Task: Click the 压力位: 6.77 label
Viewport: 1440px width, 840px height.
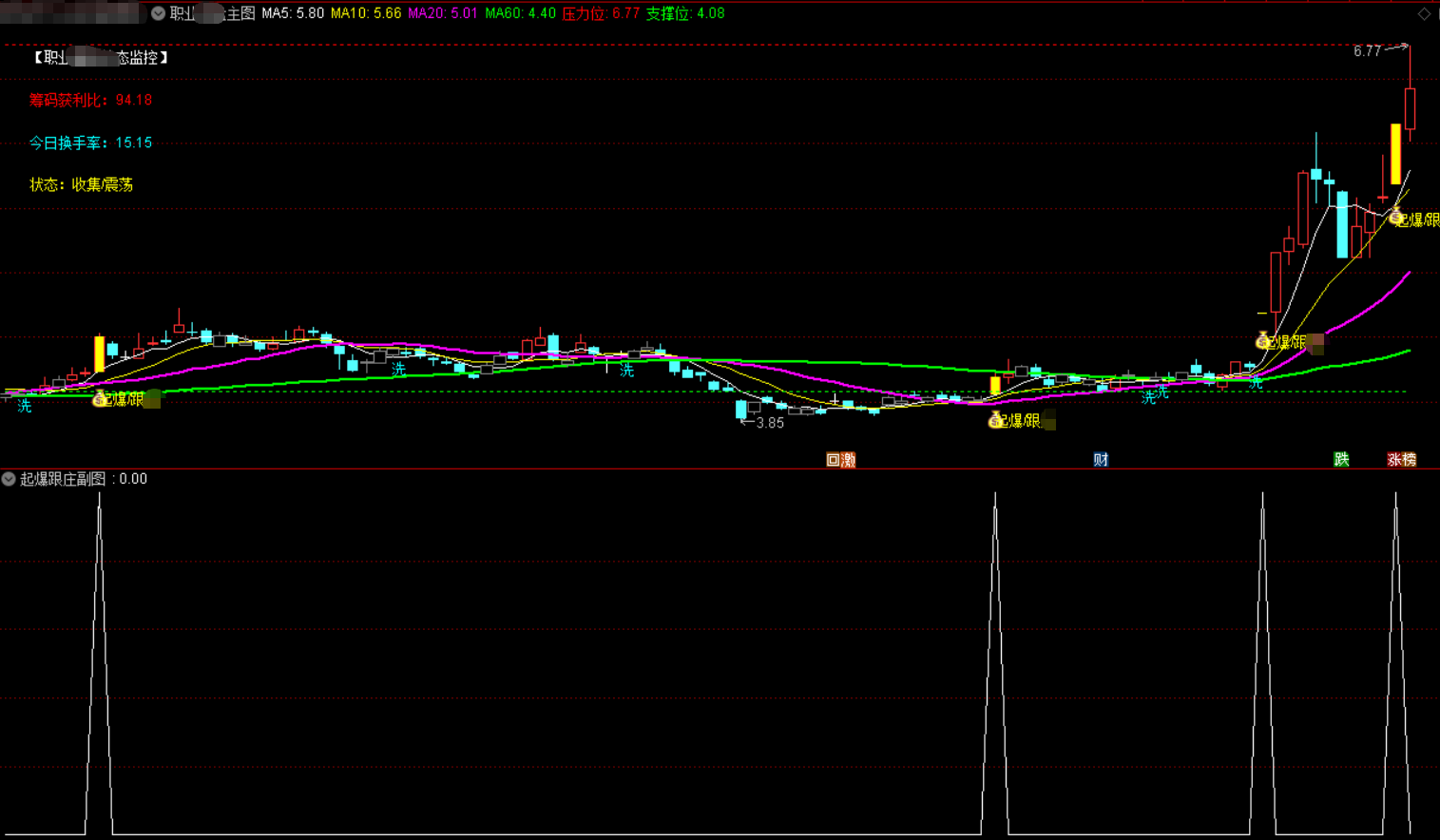Action: coord(601,13)
